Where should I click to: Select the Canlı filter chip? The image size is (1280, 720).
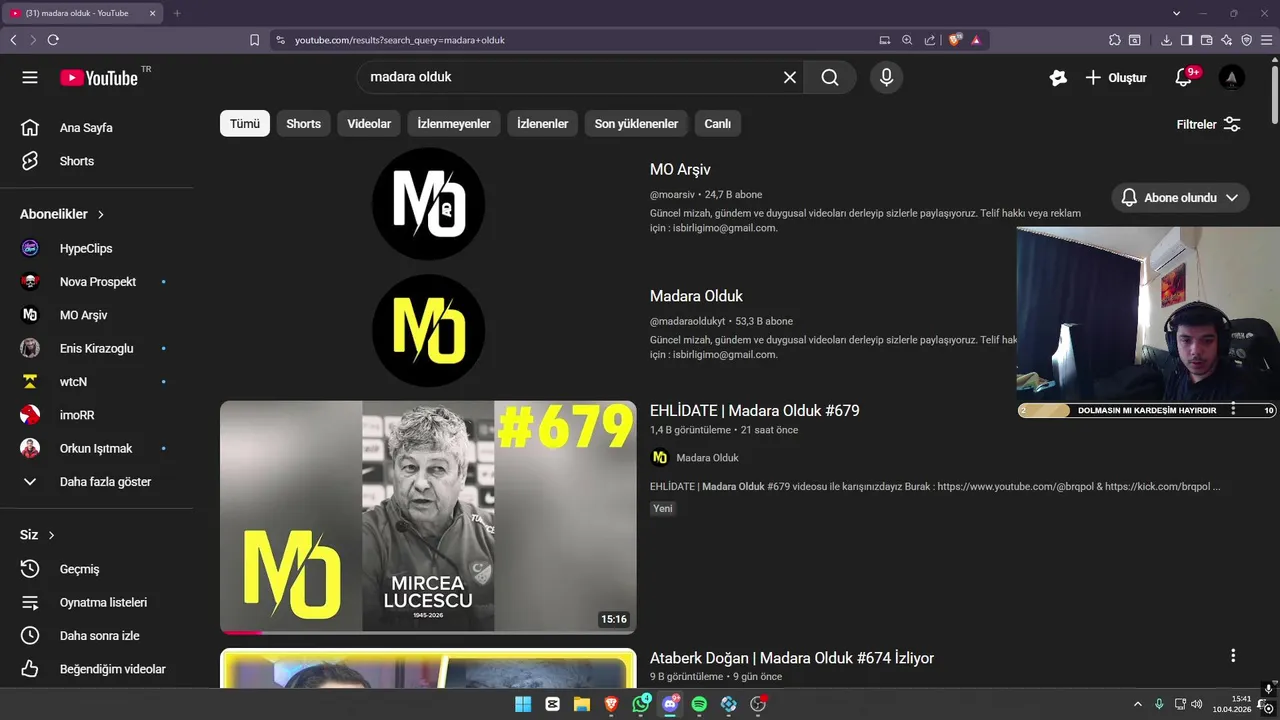718,124
